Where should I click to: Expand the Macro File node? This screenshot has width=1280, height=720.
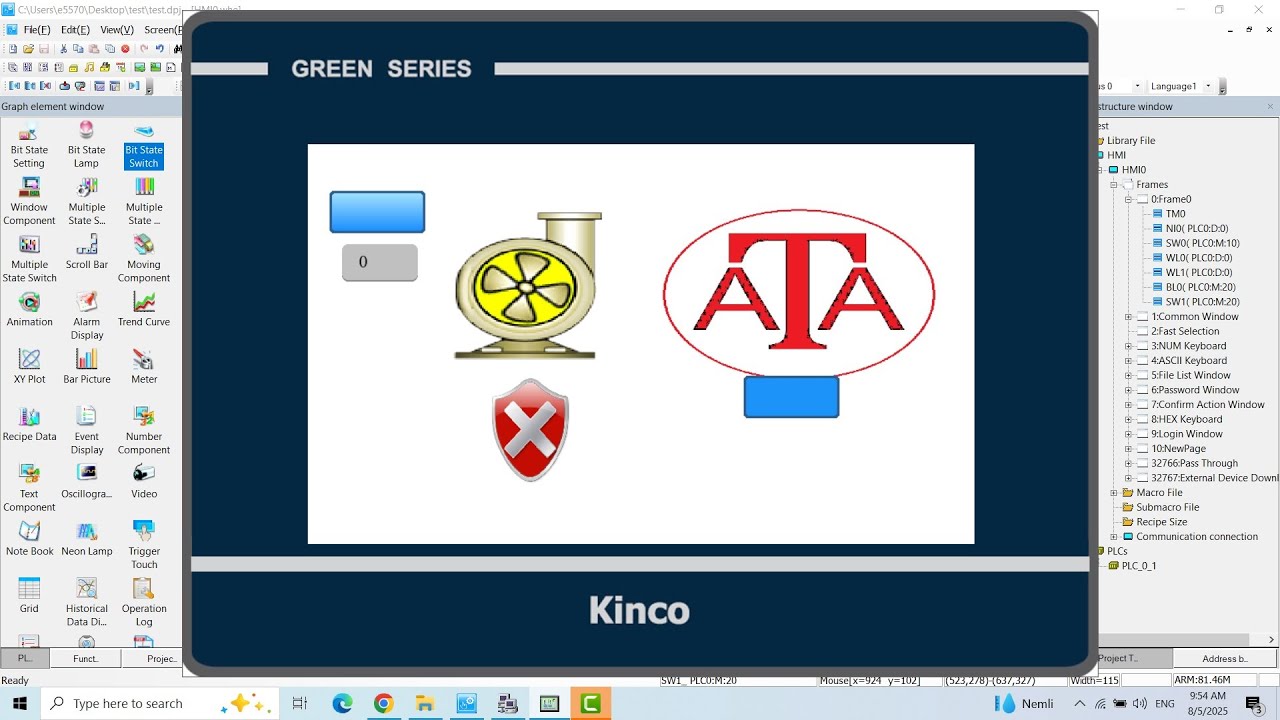click(x=1114, y=493)
